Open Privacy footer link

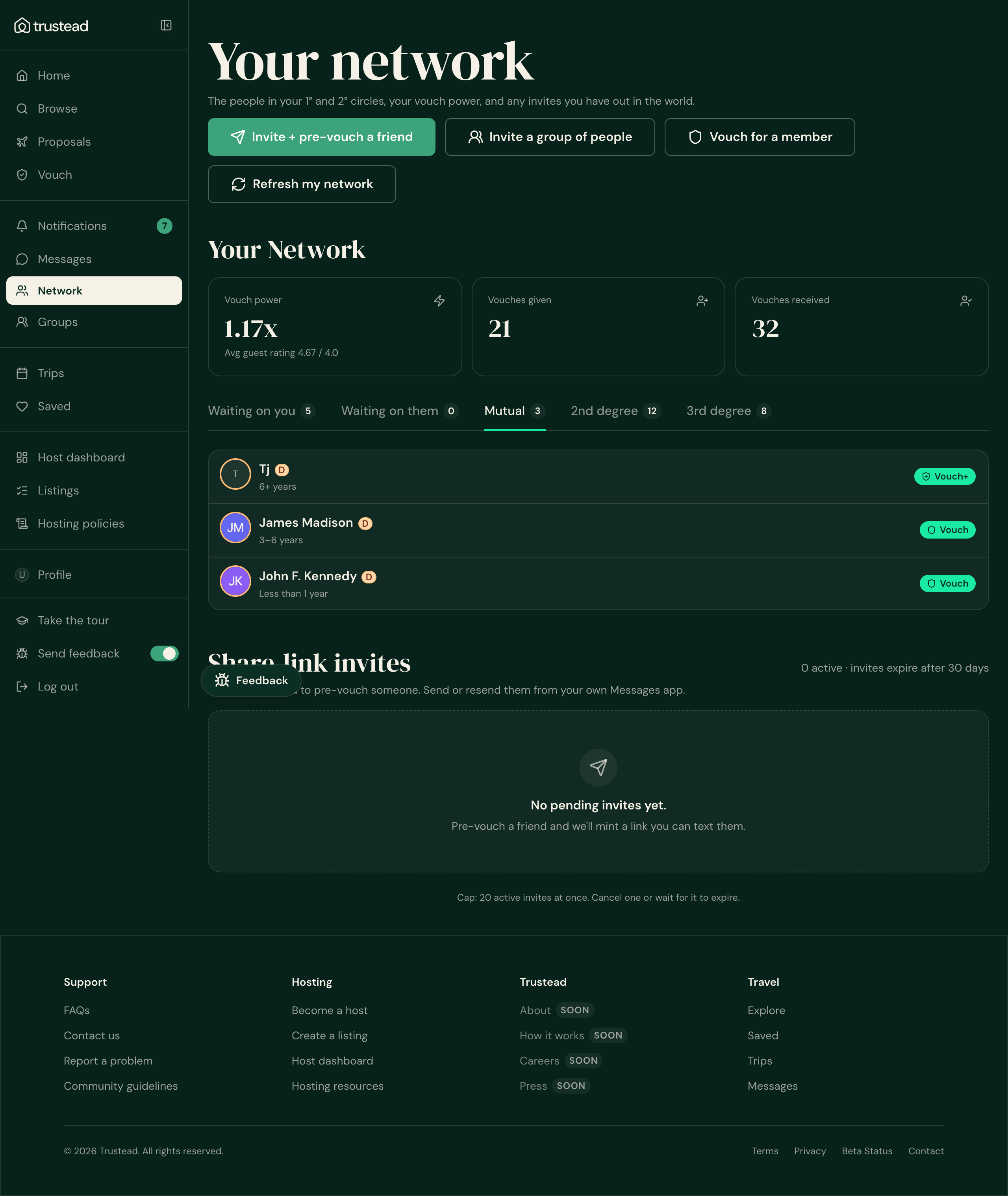[810, 1151]
